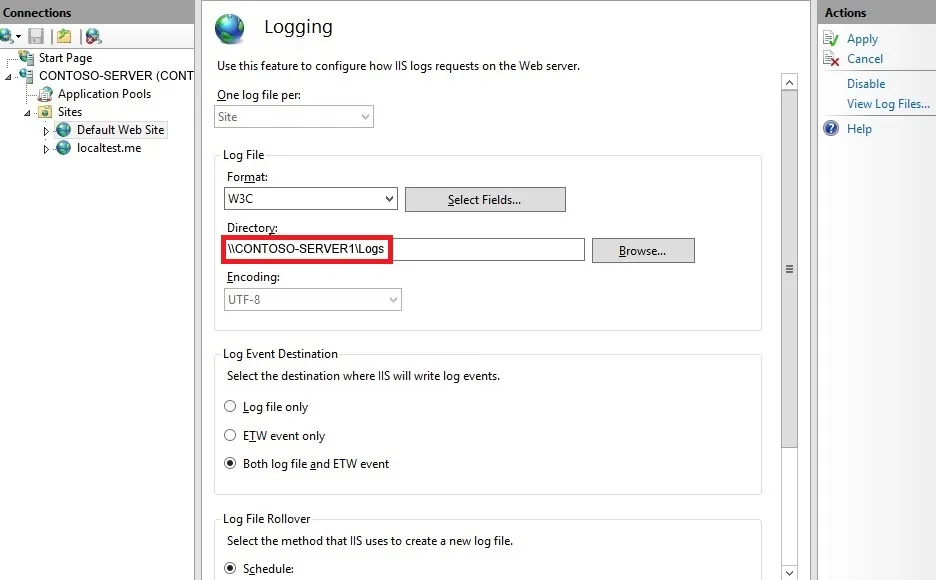
Task: Click the localtest.me globe icon
Action: coord(63,148)
